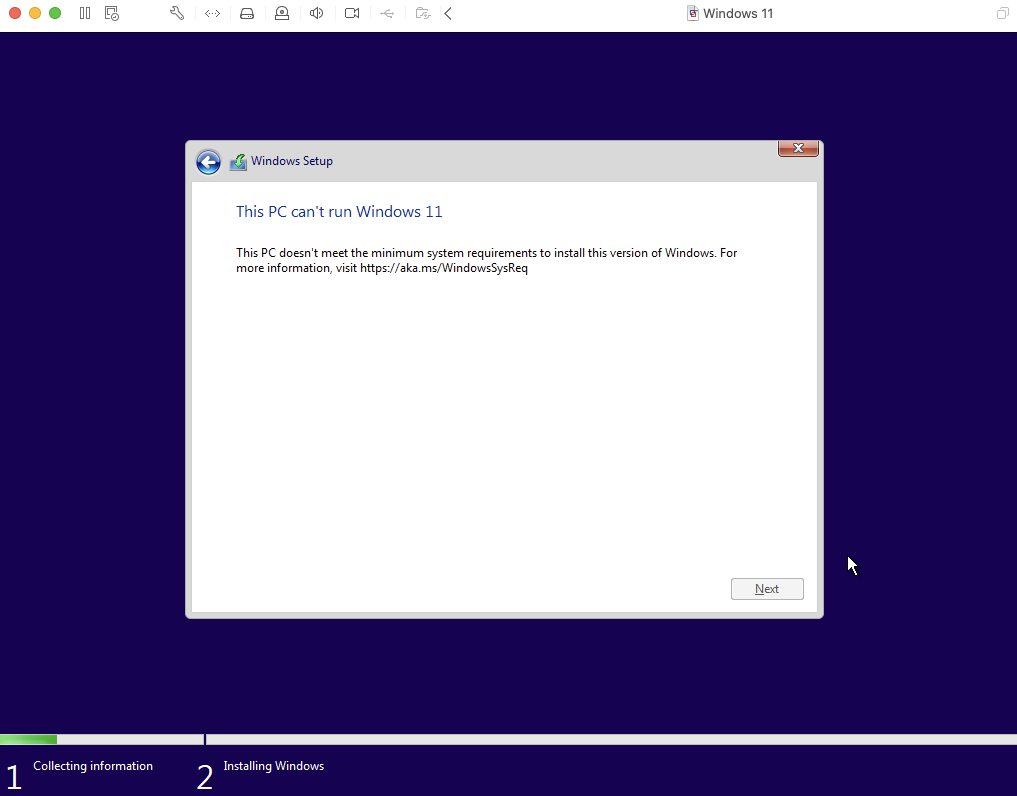Click the Next button
This screenshot has height=796, width=1017.
(767, 589)
